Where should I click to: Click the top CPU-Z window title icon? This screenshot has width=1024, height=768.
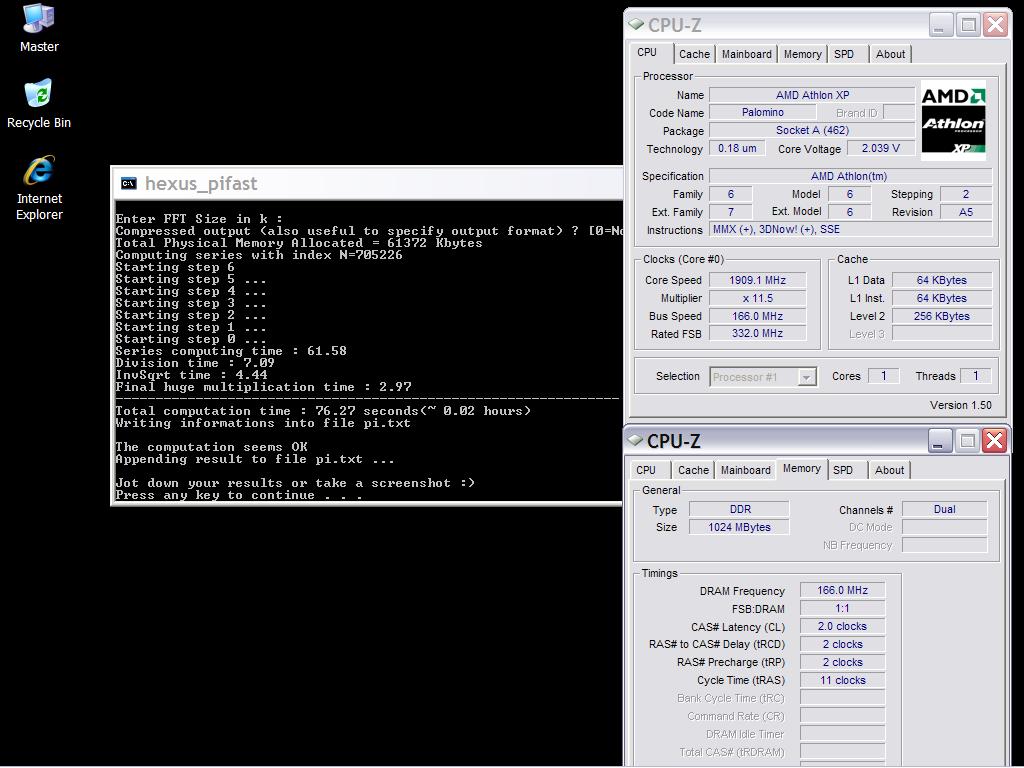pos(636,24)
